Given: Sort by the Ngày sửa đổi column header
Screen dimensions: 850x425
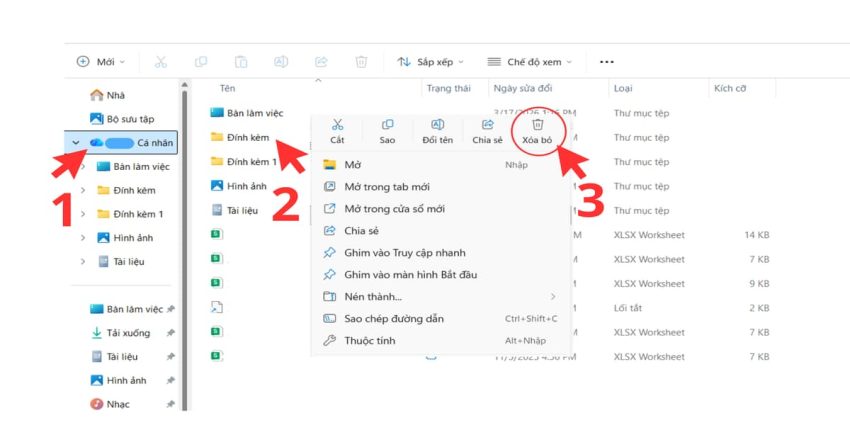Looking at the screenshot, I should click(523, 88).
